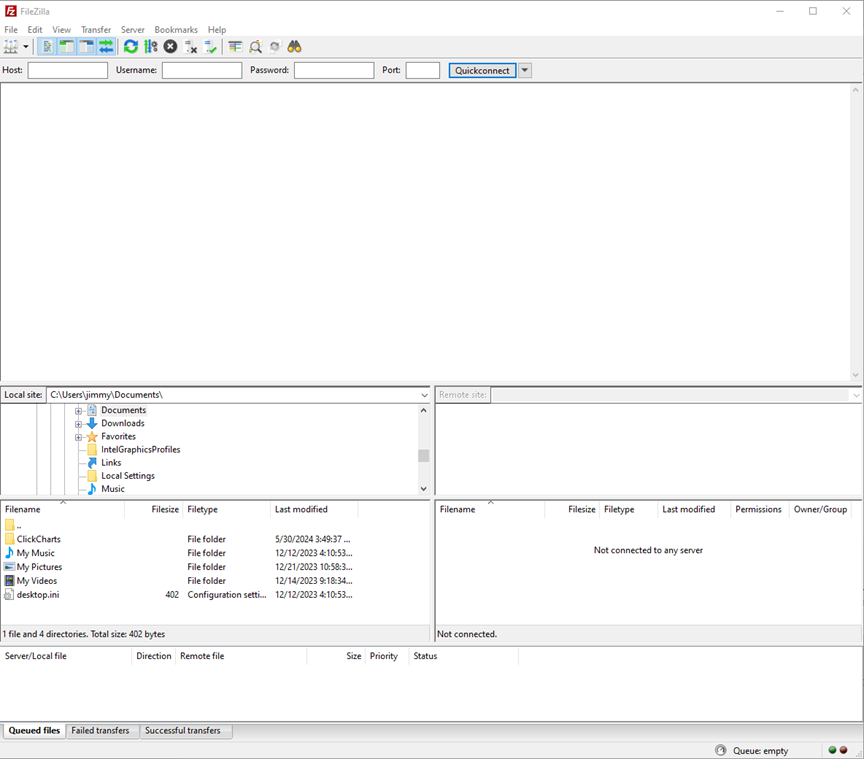Screen dimensions: 864x759
Task: Click the local directory tree scrollbar thumb
Action: 423,456
